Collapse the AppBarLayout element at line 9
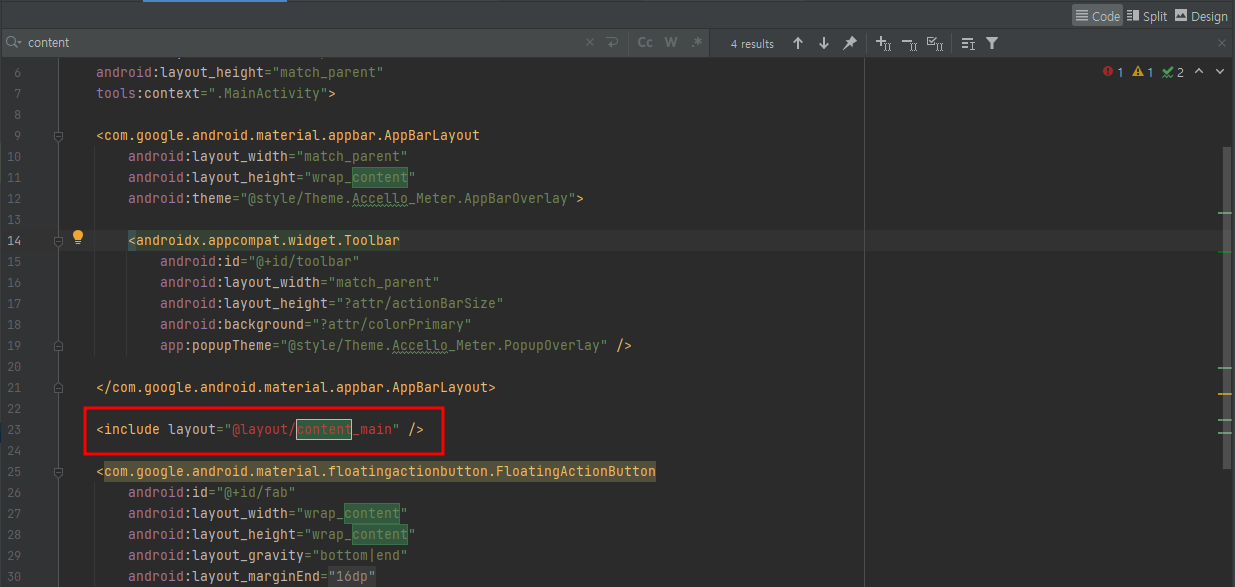Viewport: 1235px width, 587px height. coord(58,134)
